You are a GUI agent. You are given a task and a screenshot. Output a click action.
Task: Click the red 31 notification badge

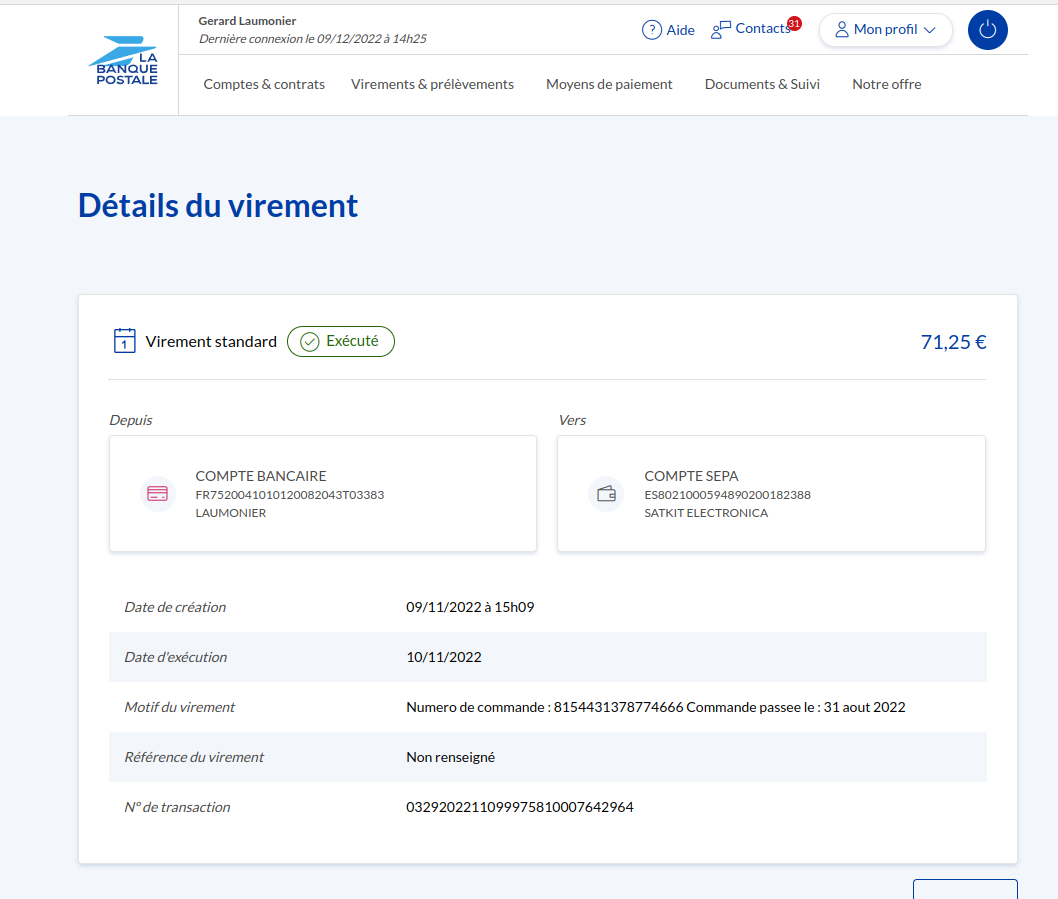click(x=794, y=23)
